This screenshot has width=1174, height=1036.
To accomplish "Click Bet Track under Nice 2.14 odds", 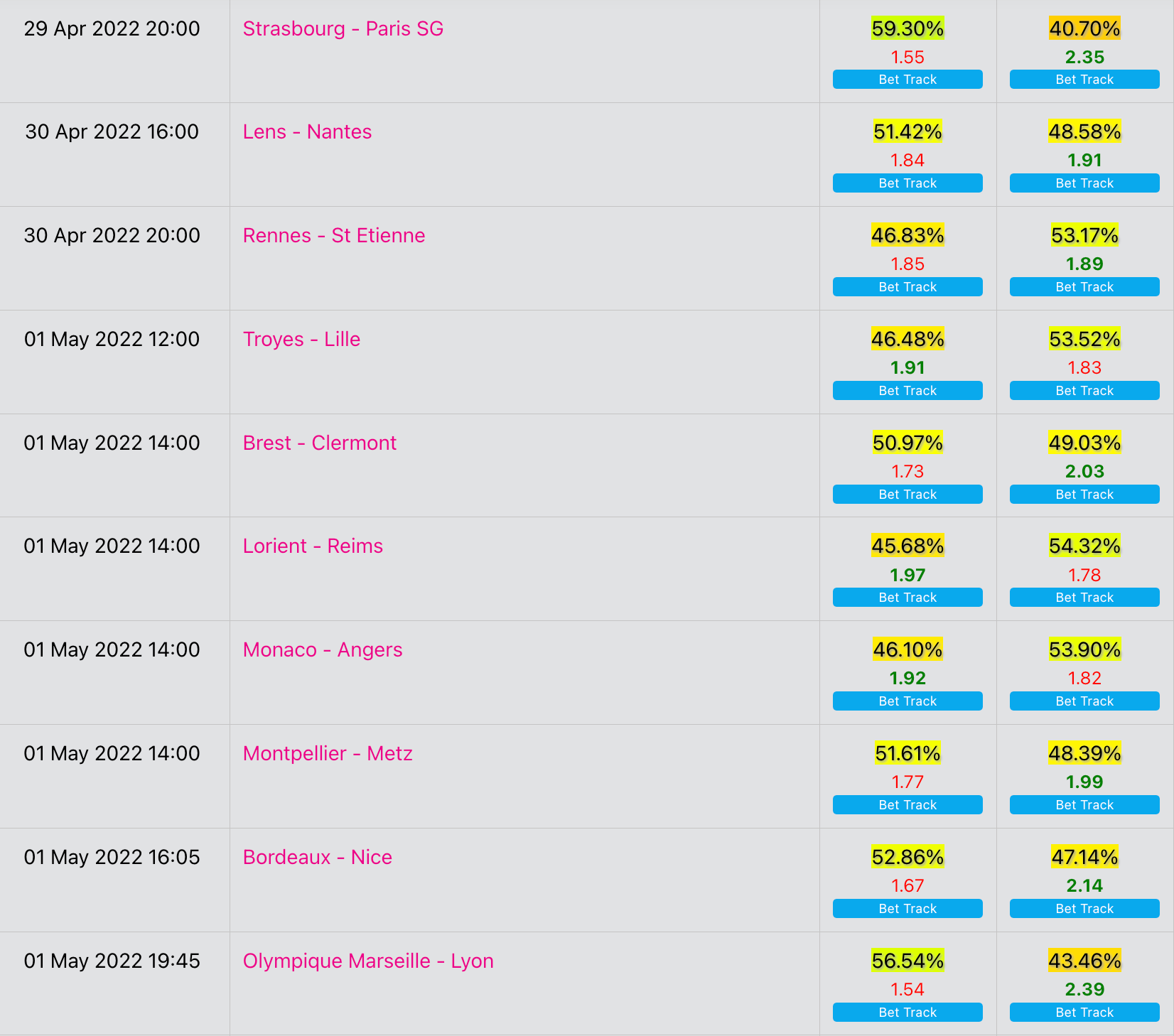I will (x=1084, y=909).
